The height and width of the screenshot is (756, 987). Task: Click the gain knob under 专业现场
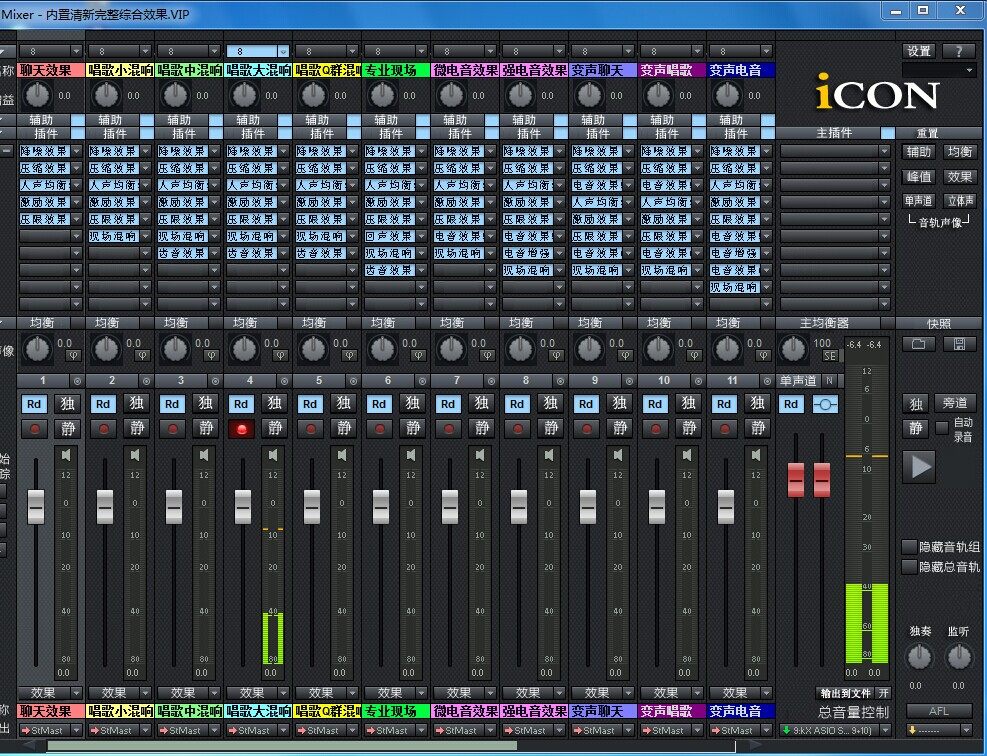(x=382, y=96)
